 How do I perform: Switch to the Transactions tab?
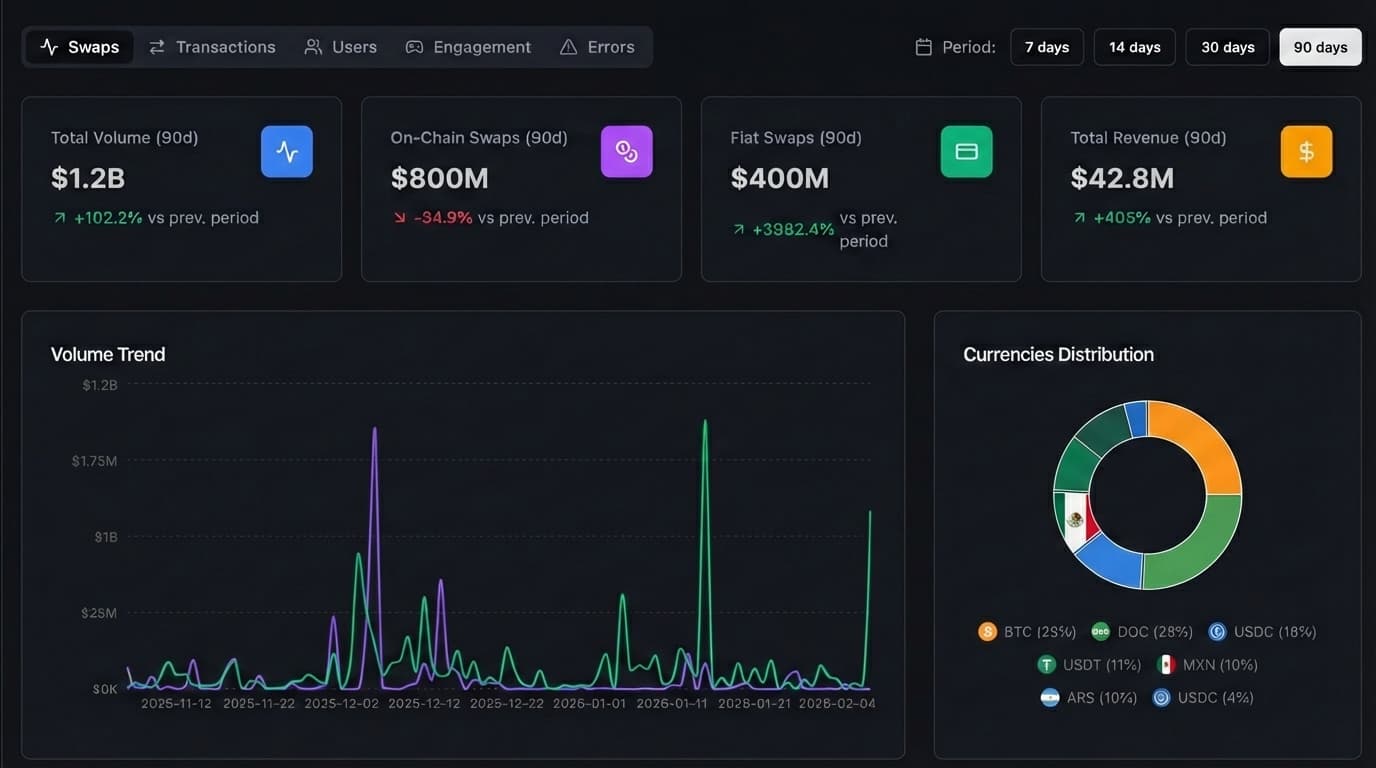pos(212,47)
